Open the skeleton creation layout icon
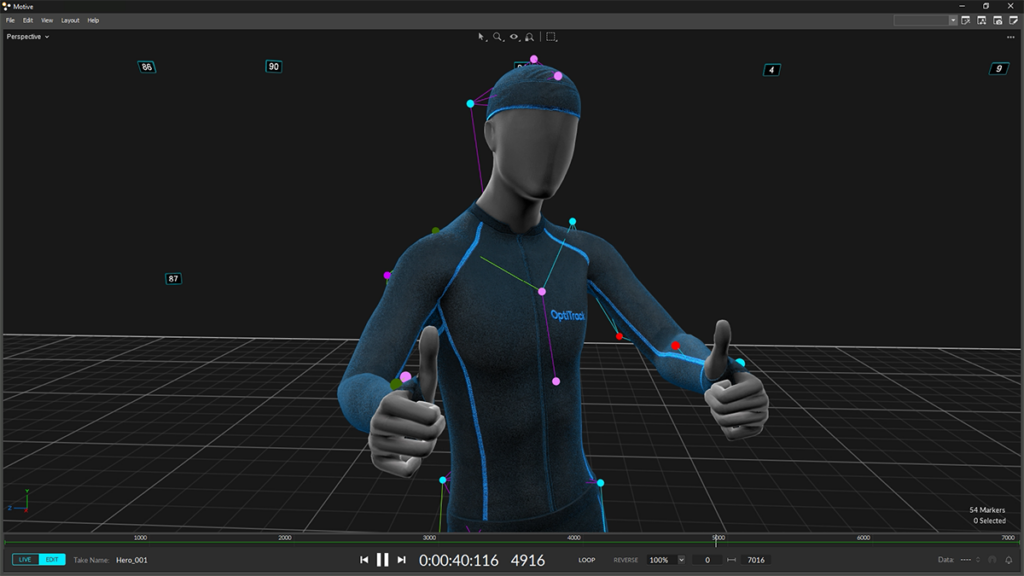1024x576 pixels. click(x=982, y=20)
